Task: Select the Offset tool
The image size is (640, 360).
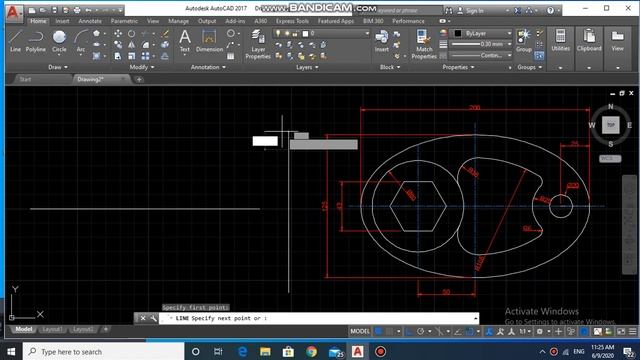Action: click(x=165, y=56)
